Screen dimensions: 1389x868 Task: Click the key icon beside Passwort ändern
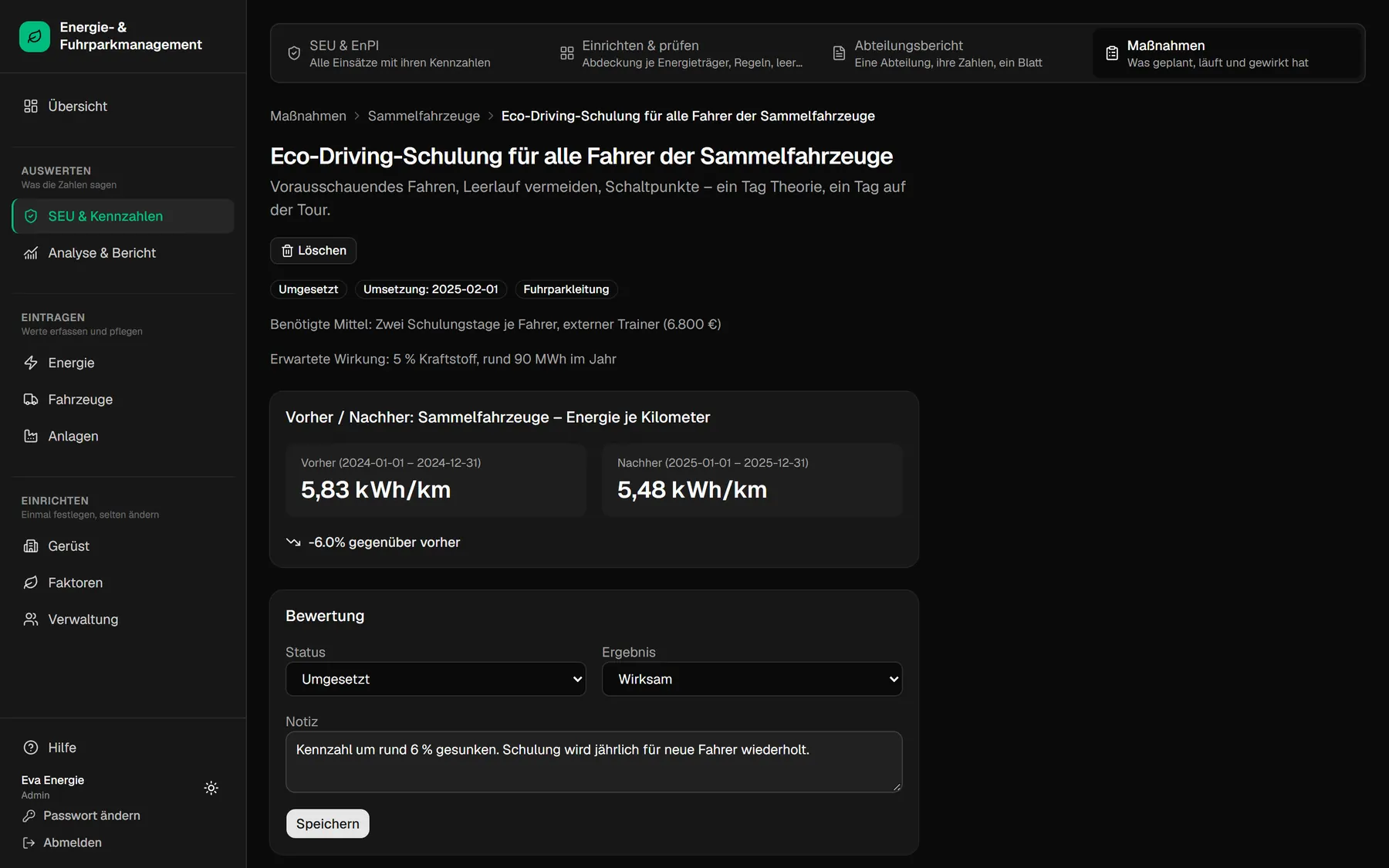point(29,816)
